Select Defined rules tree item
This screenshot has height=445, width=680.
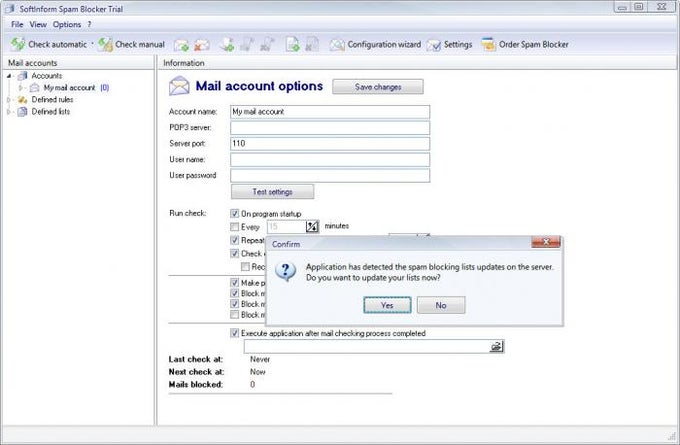(x=52, y=100)
